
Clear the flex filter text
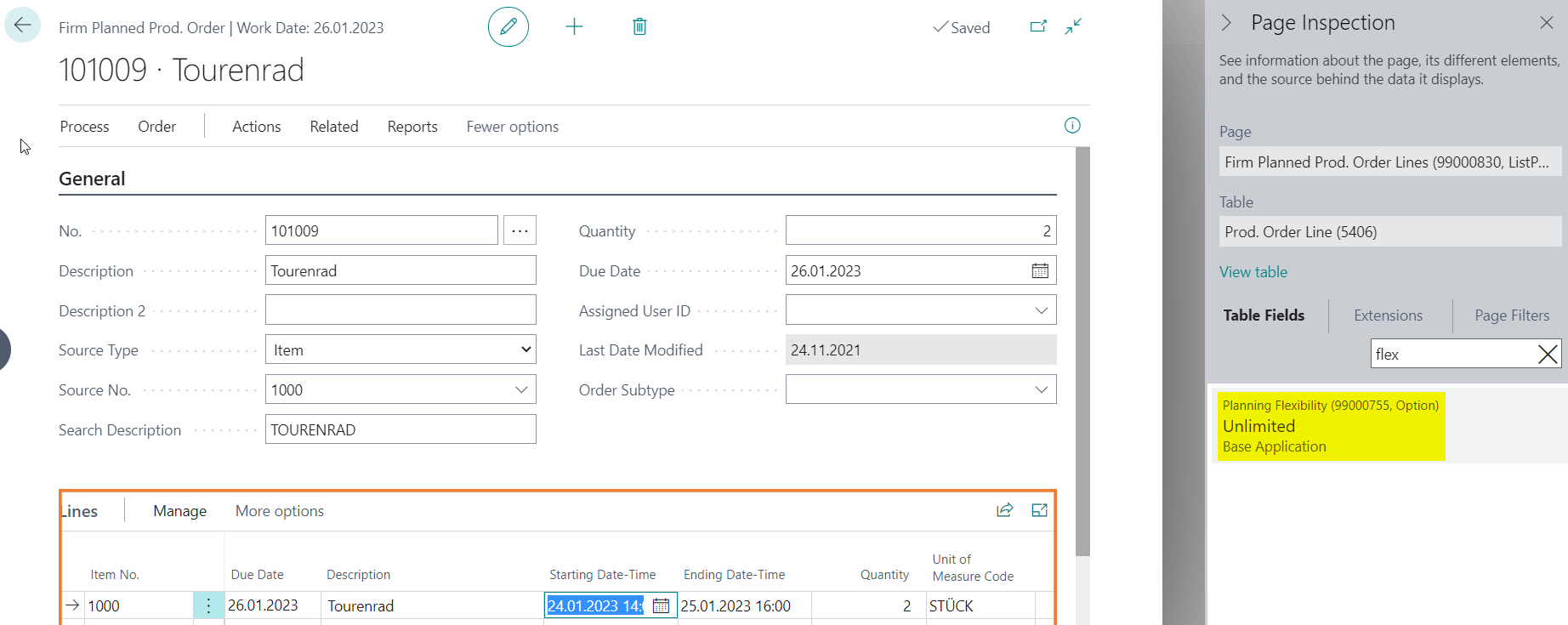tap(1548, 355)
